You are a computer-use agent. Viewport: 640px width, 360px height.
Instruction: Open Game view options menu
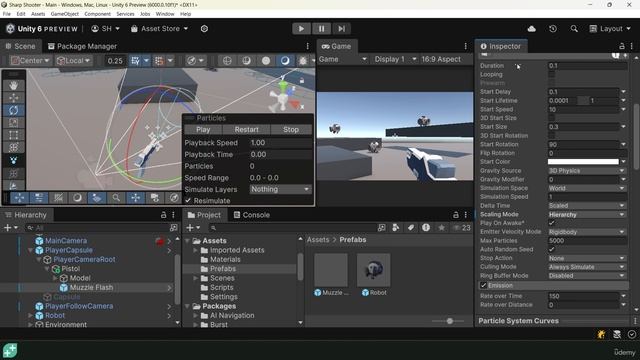point(465,46)
